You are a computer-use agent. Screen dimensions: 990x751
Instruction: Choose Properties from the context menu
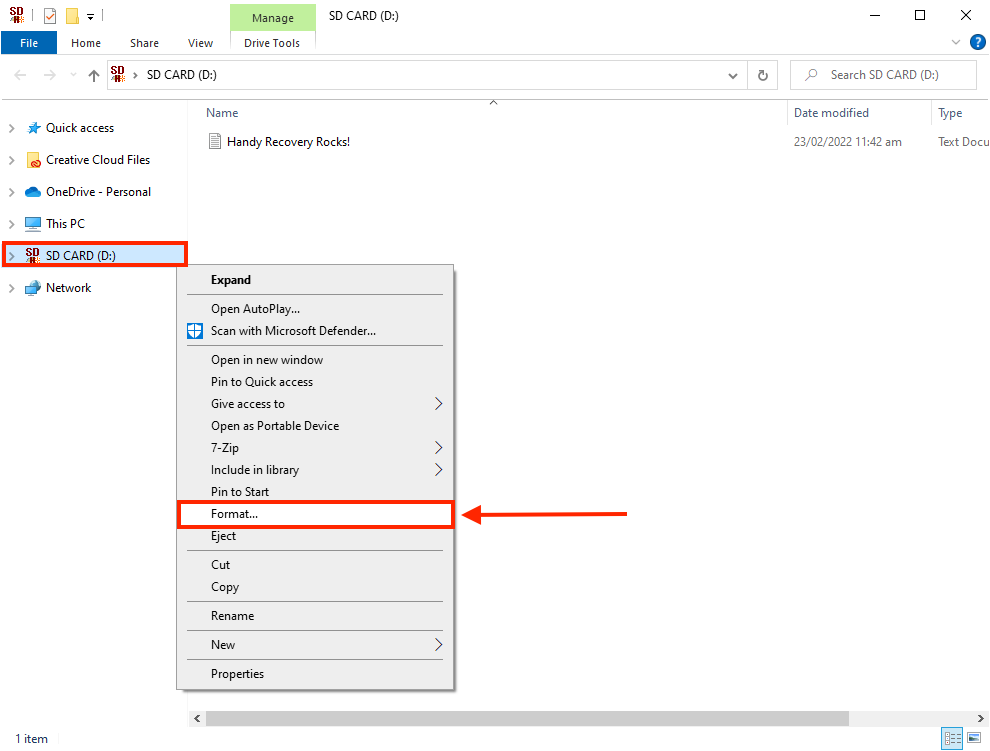click(x=315, y=674)
